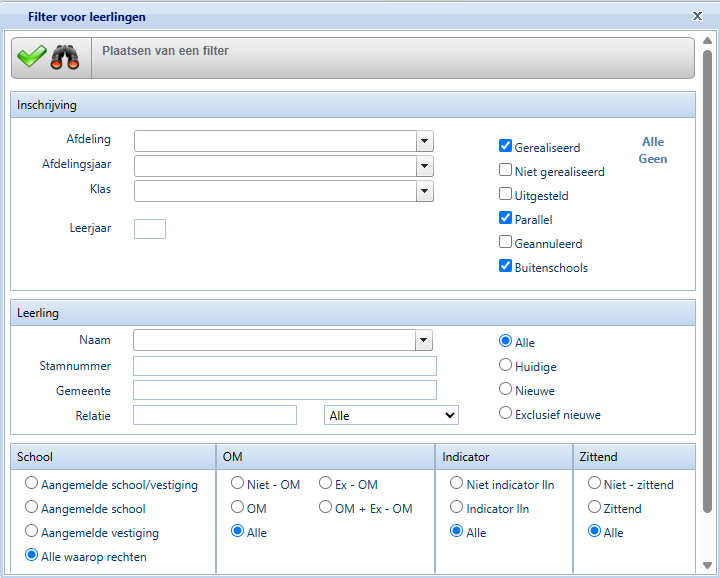The image size is (720, 578).
Task: Select Alle in the OM section
Action: pos(237,531)
